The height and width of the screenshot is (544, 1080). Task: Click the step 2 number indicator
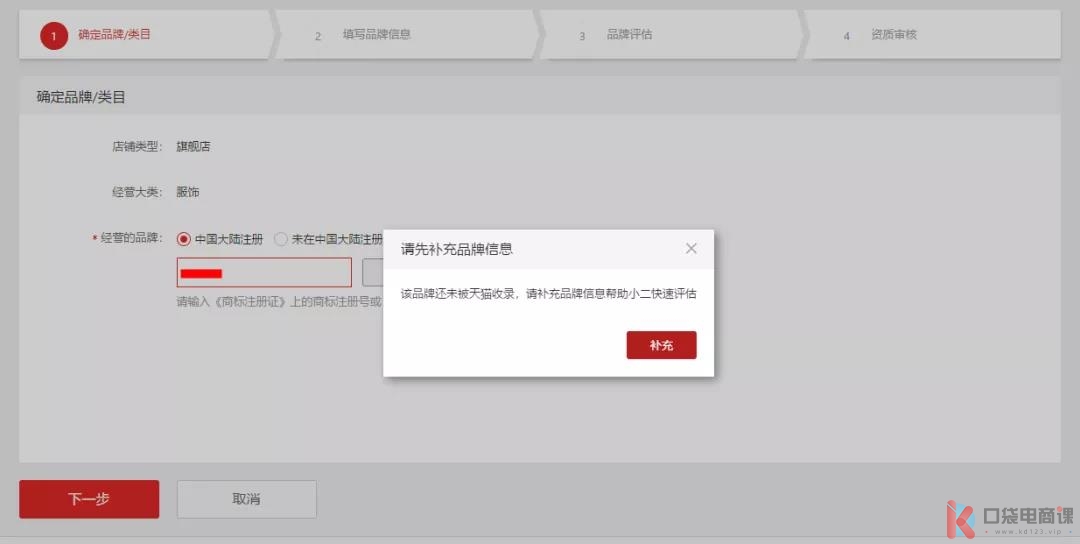coord(318,36)
